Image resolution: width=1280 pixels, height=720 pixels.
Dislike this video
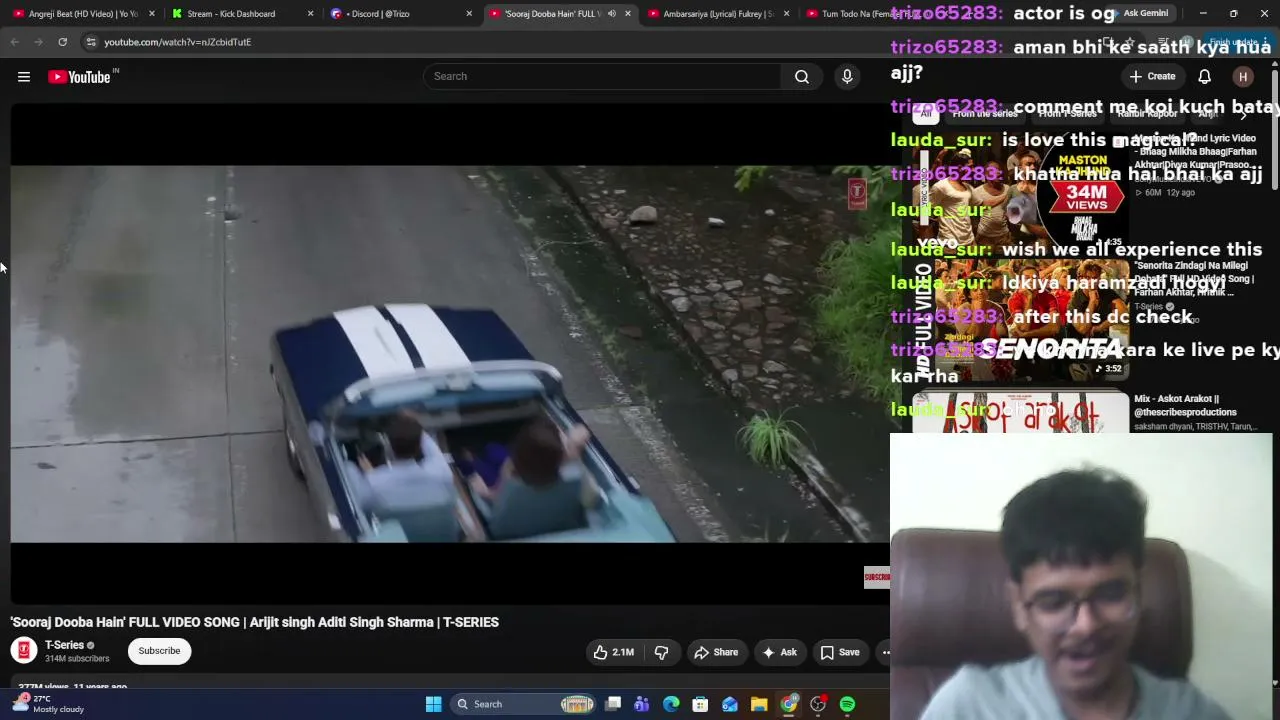pos(661,653)
